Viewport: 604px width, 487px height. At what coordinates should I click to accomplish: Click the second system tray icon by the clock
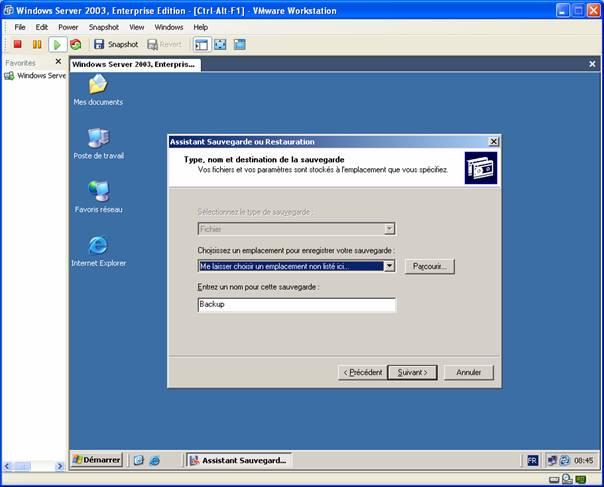point(565,460)
